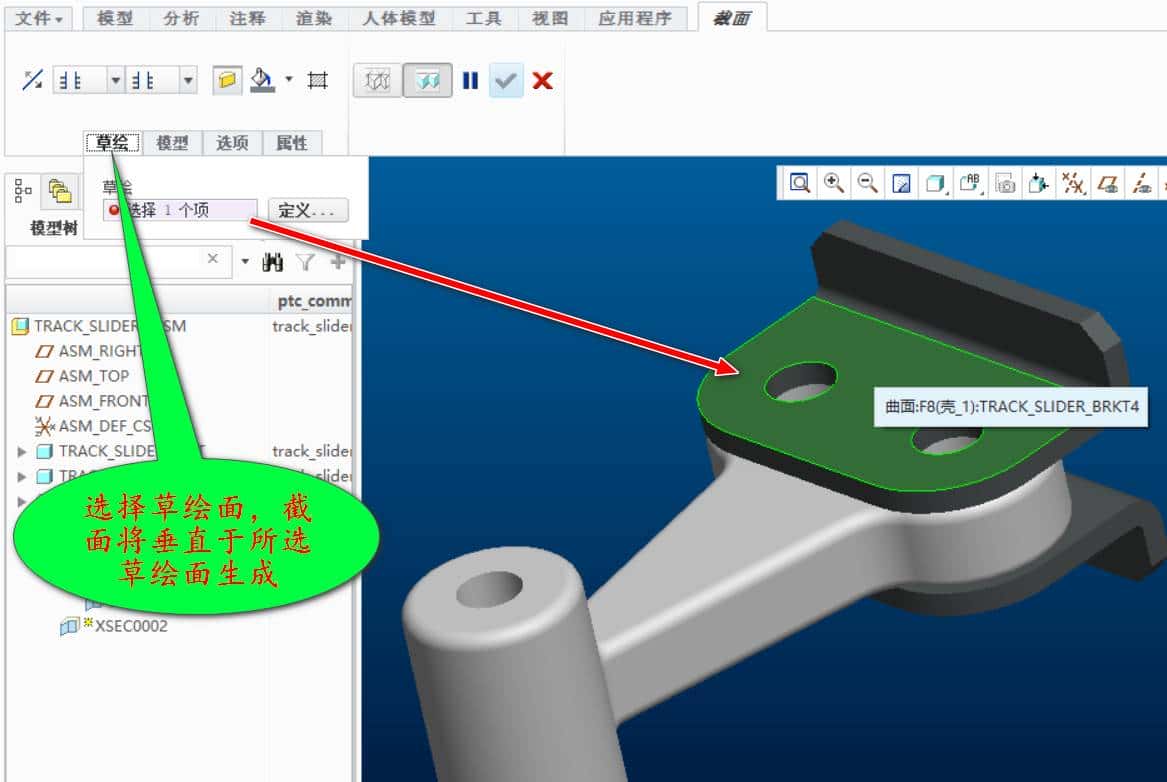Click the binoculars search icon in model tree
This screenshot has width=1167, height=782.
272,262
